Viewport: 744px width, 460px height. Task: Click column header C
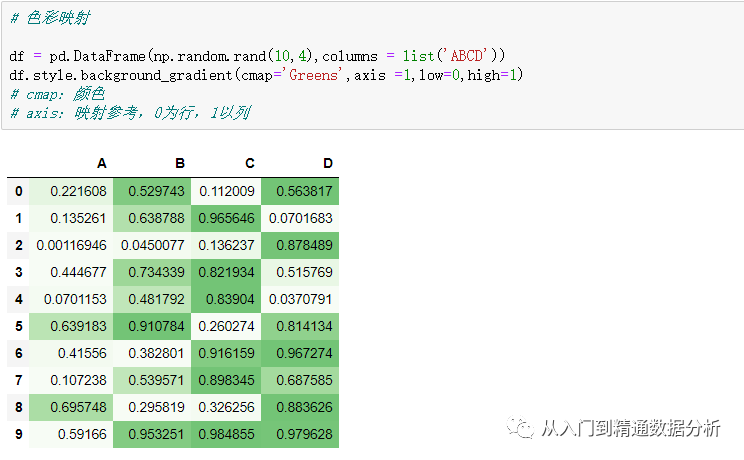(250, 163)
